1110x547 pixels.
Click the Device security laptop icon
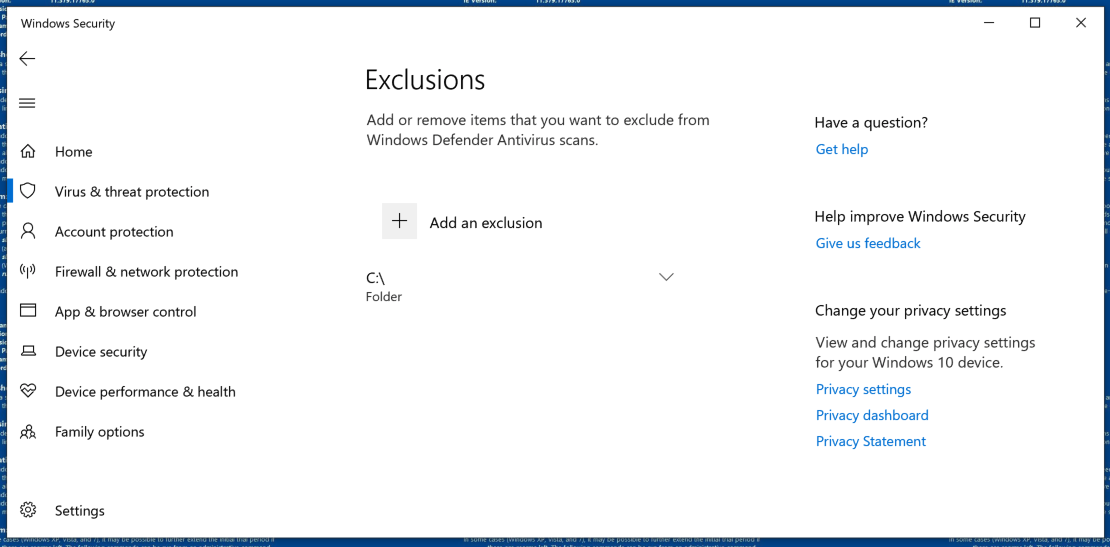click(x=28, y=351)
